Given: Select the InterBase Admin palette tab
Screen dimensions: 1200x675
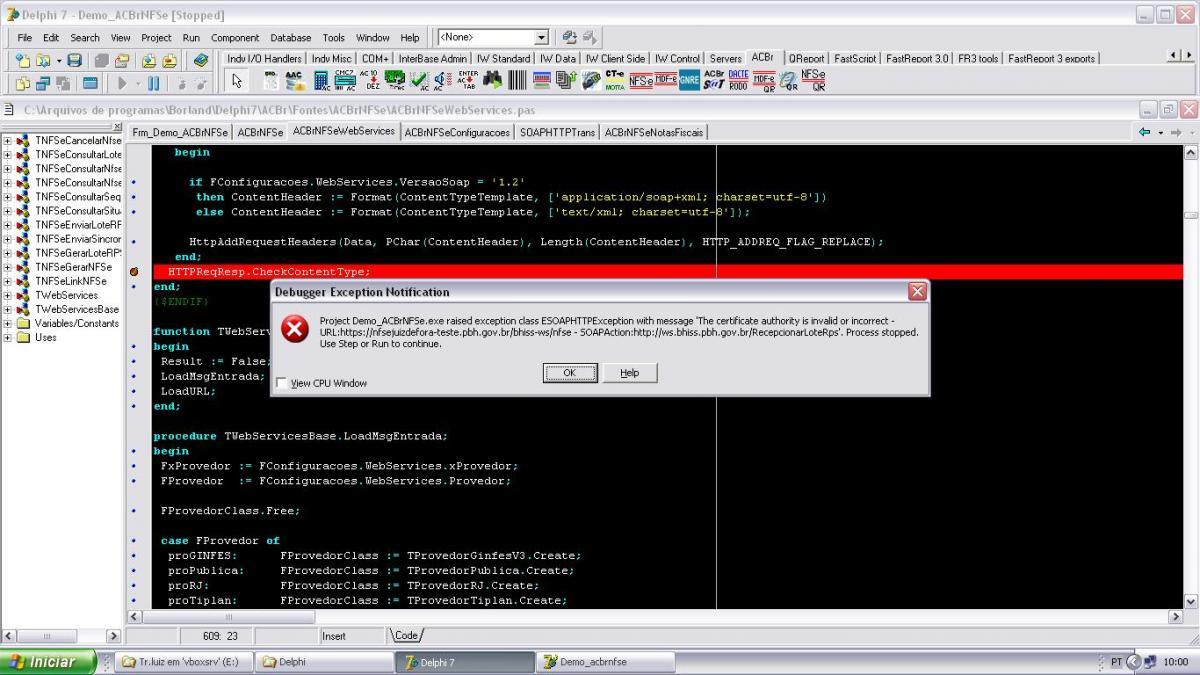Looking at the screenshot, I should 432,58.
